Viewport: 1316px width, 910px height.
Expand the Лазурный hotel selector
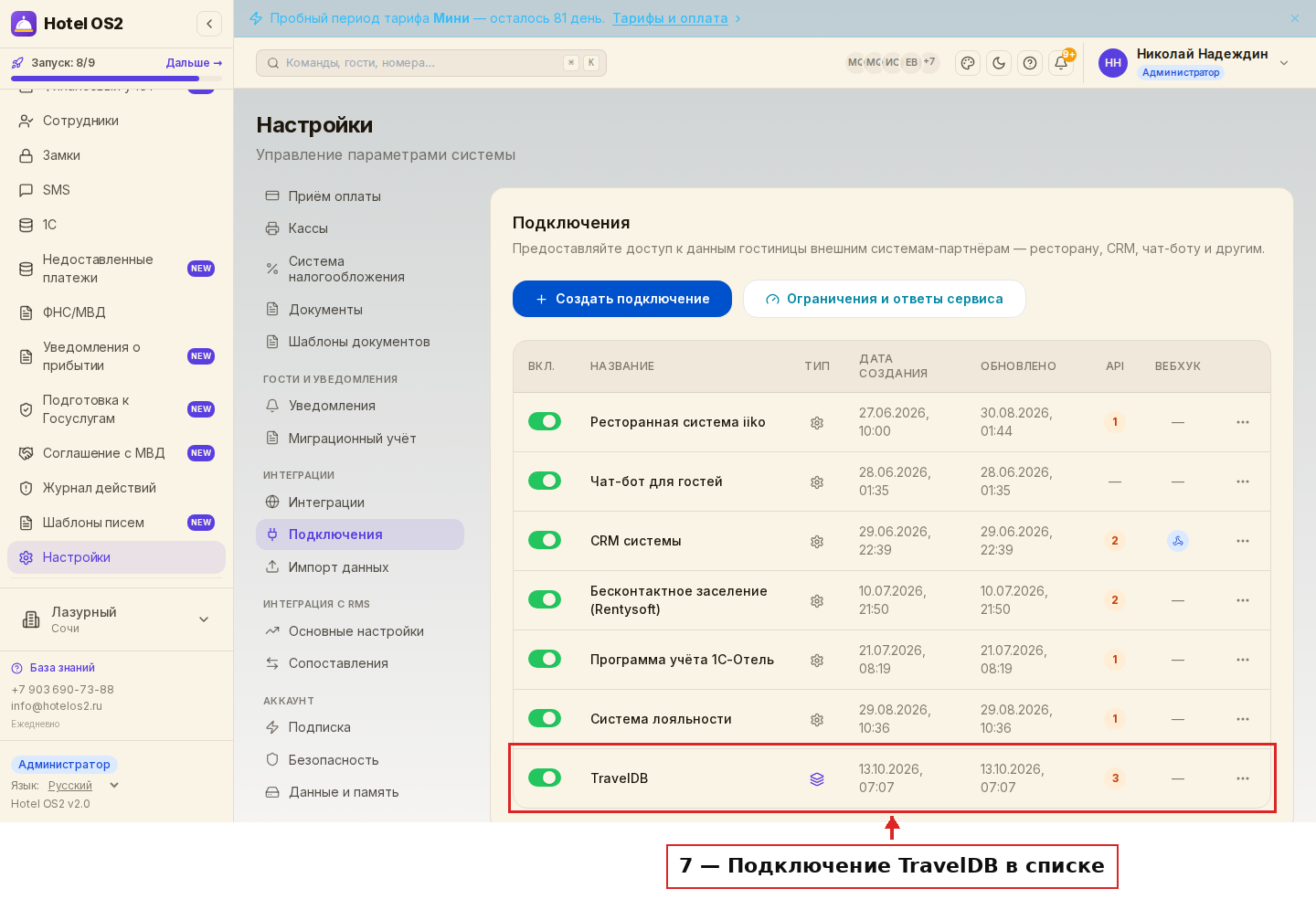[116, 619]
